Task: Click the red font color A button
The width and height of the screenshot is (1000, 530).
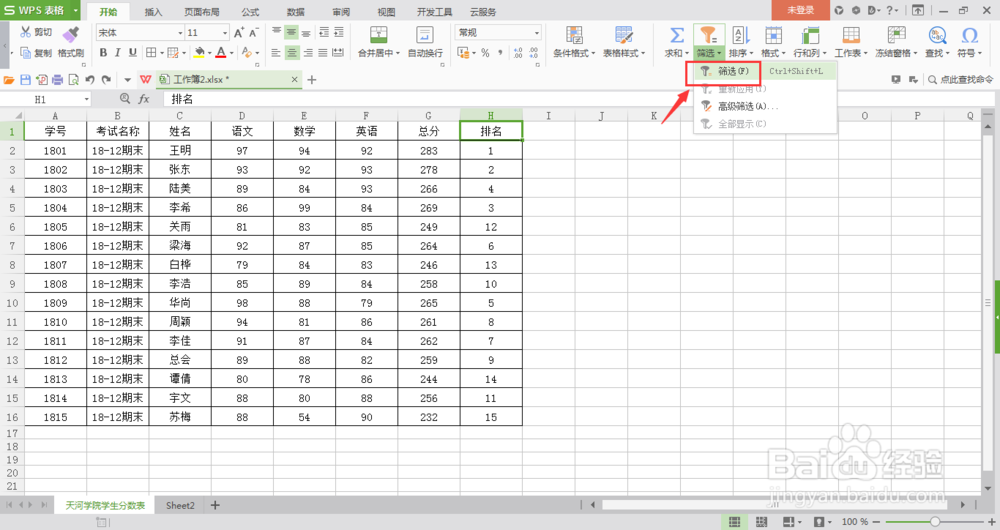Action: tap(221, 53)
